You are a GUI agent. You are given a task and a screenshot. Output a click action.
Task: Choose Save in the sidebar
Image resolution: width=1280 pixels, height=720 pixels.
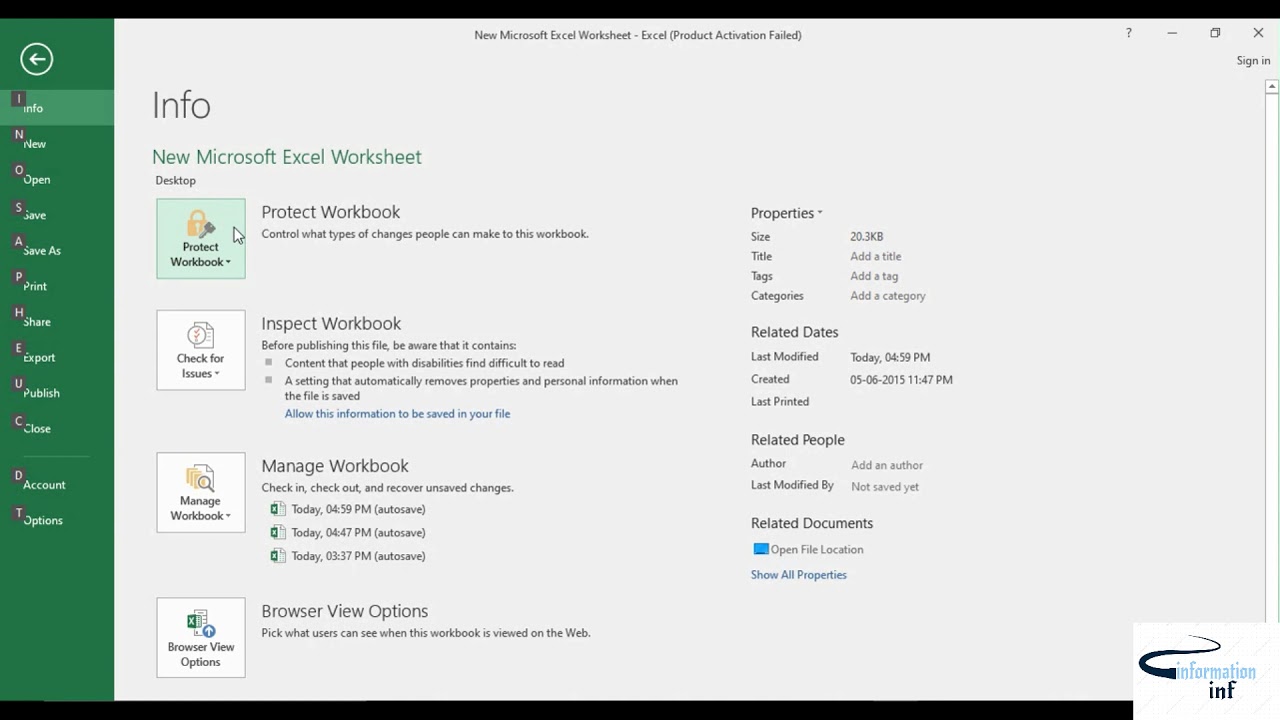57,215
